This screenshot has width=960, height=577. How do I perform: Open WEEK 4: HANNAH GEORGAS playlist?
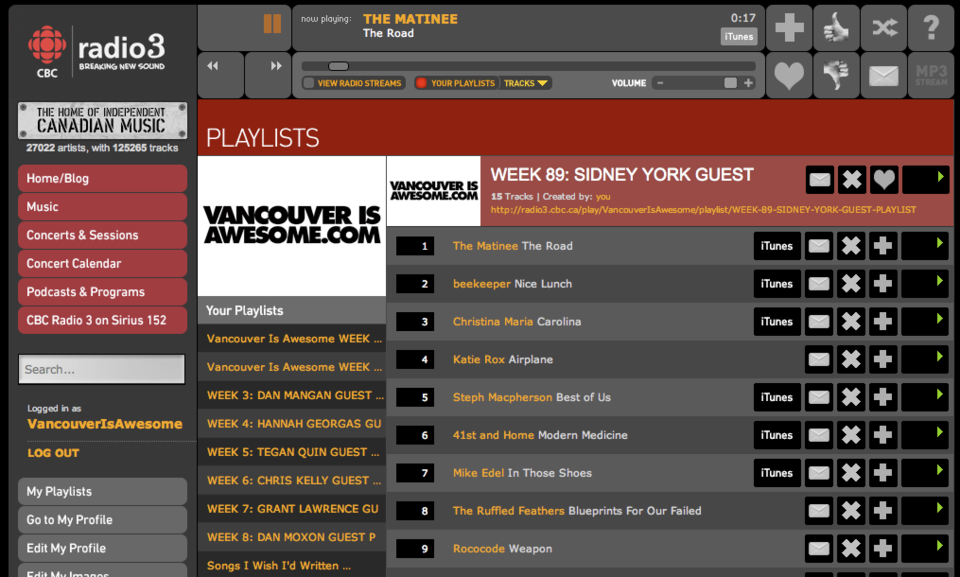click(x=292, y=424)
